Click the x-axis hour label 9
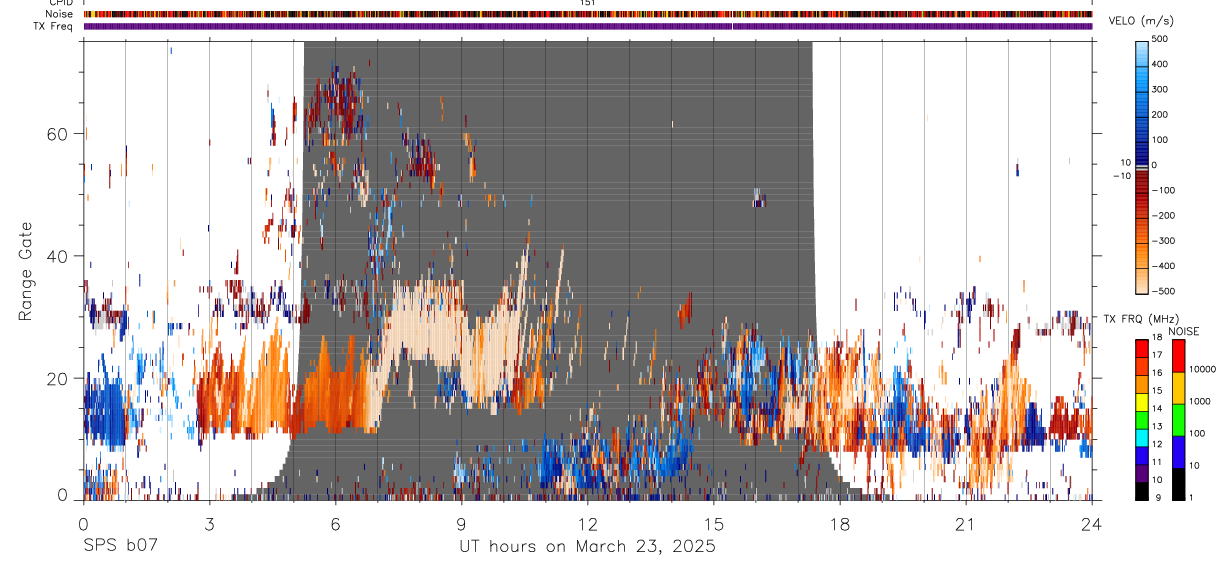This screenshot has height=567, width=1228. (461, 524)
